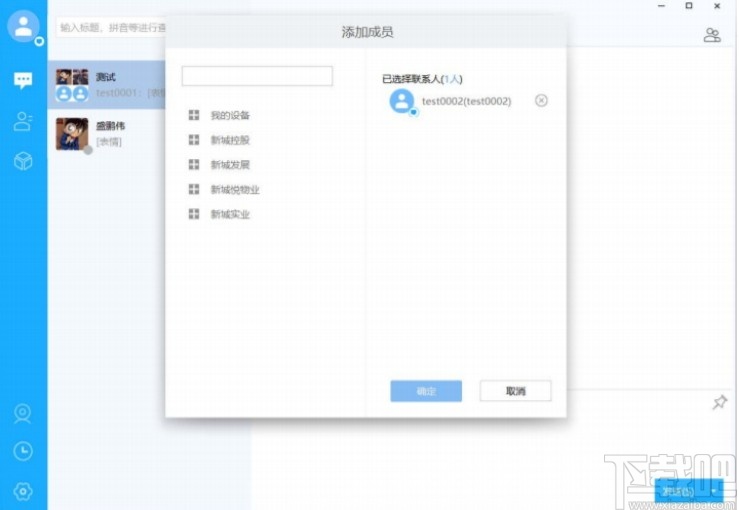Click the pin icon in chat area
The image size is (739, 510).
click(x=719, y=402)
